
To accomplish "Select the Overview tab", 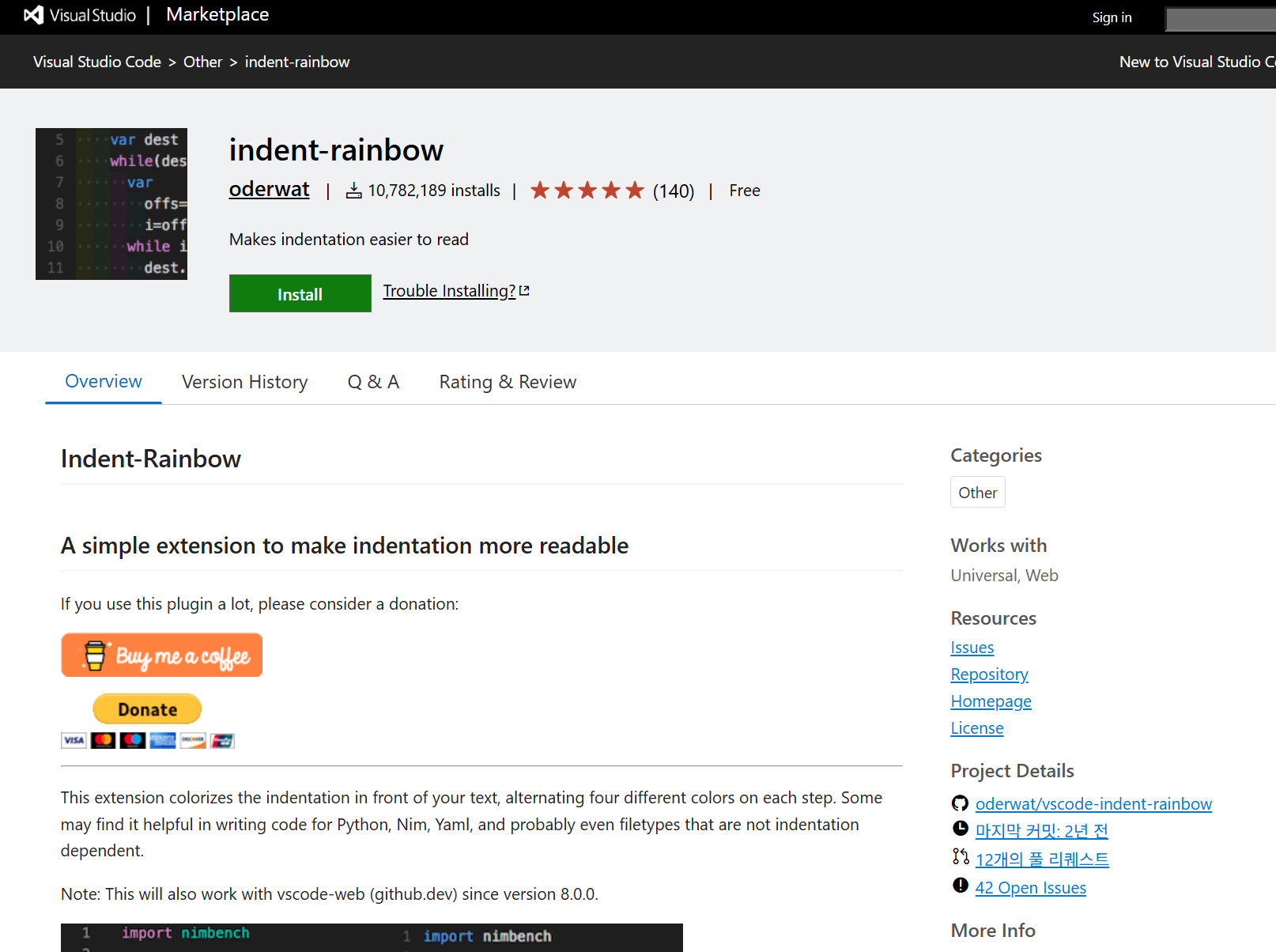I will pos(104,381).
